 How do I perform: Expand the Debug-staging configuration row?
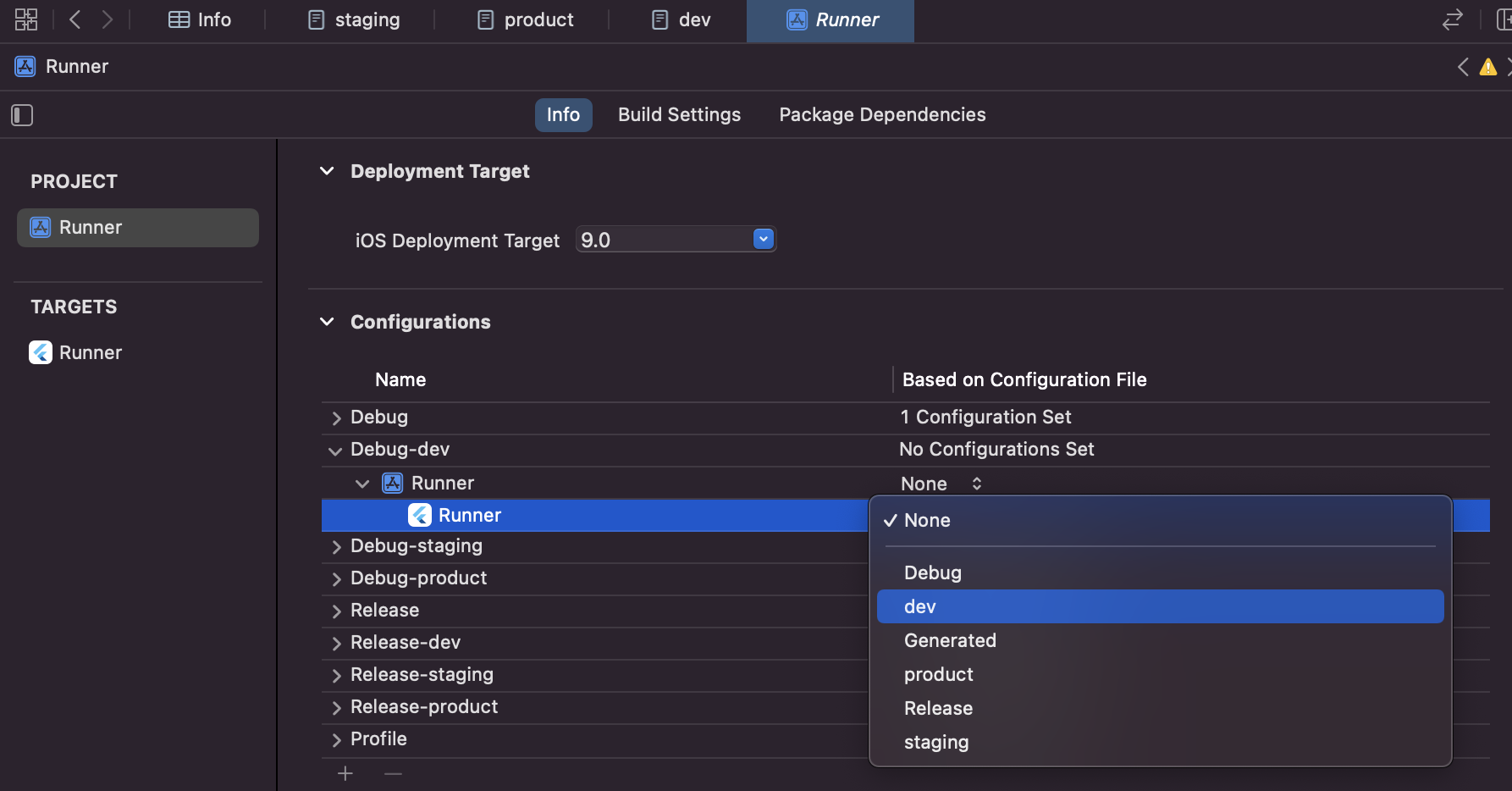click(335, 547)
